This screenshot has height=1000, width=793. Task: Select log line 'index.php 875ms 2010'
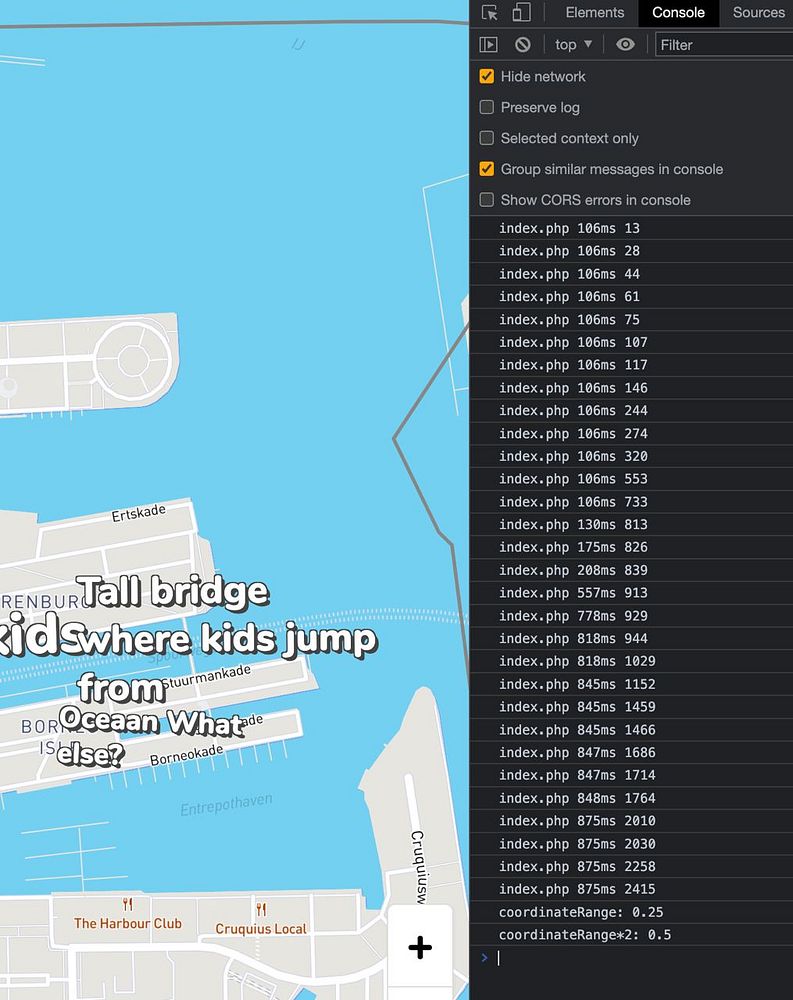coord(632,821)
